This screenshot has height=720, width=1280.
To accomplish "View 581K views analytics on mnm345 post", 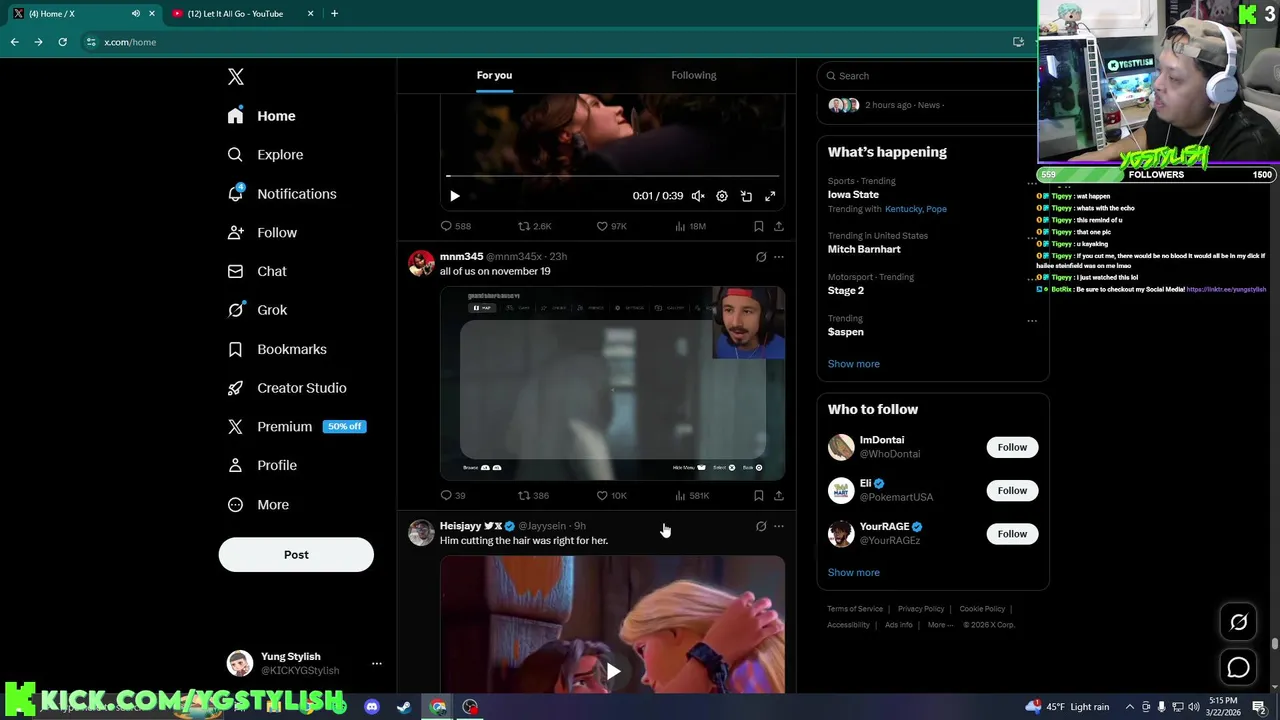I will [x=692, y=495].
